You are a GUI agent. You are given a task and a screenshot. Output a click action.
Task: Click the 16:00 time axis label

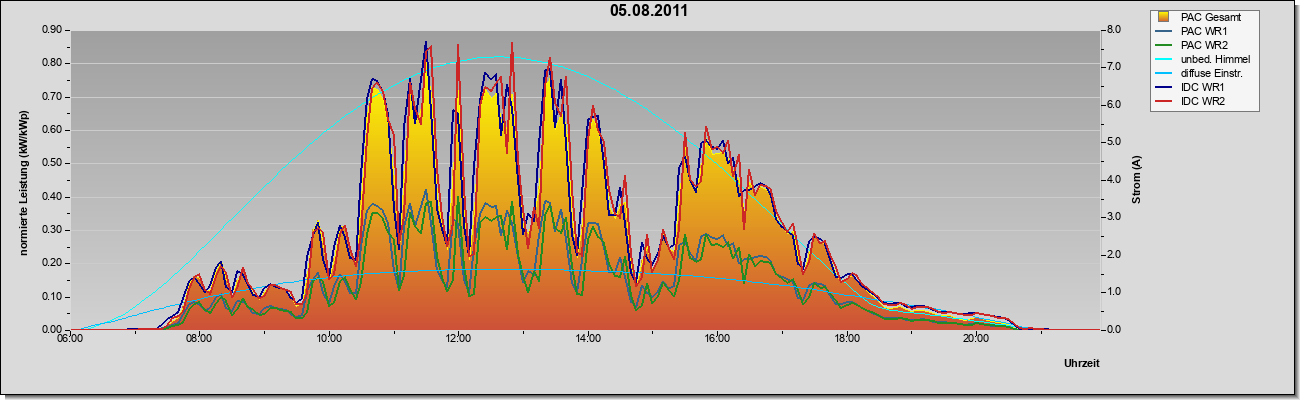(717, 340)
